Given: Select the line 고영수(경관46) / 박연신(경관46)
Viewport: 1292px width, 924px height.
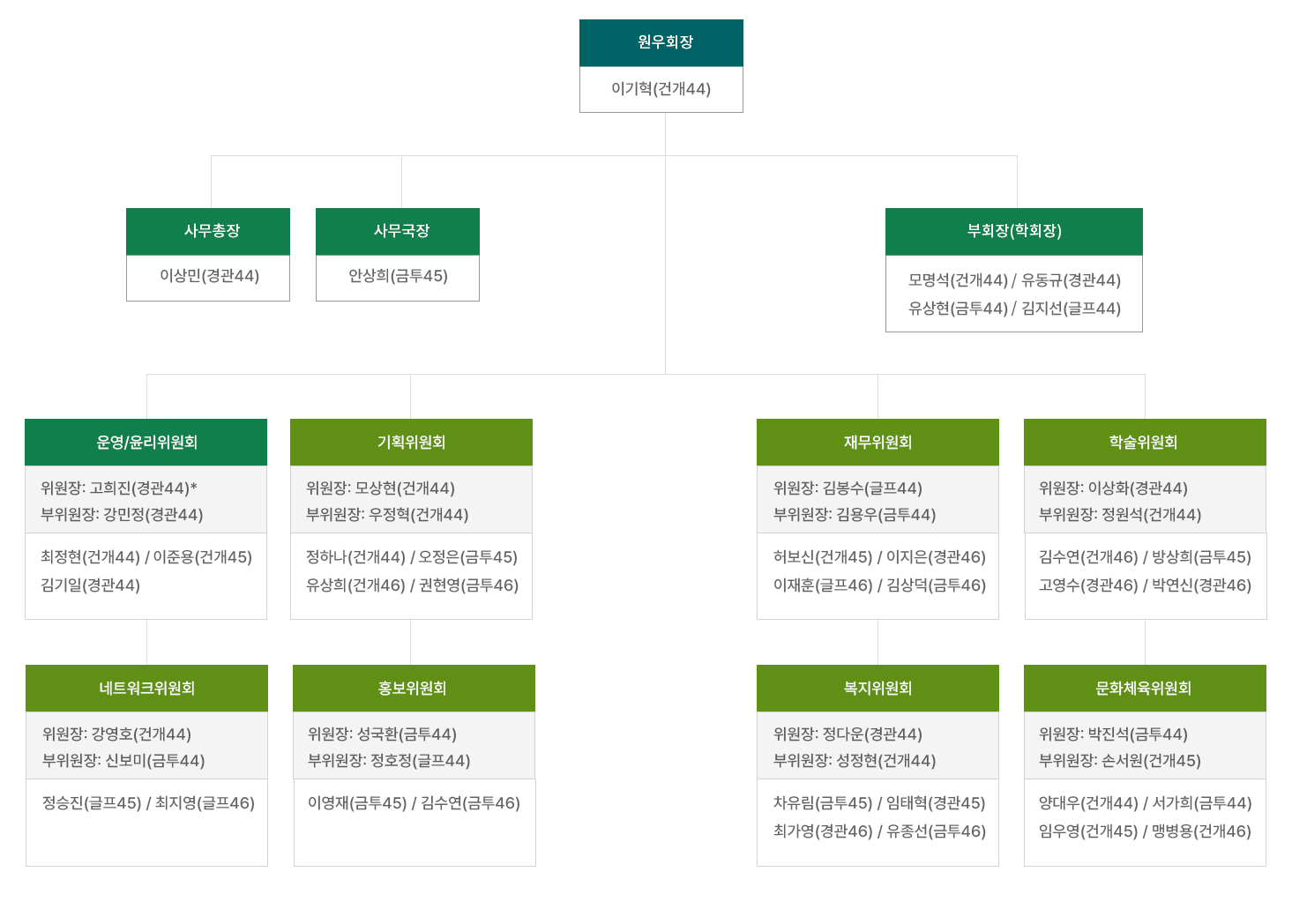Looking at the screenshot, I should tap(1145, 585).
